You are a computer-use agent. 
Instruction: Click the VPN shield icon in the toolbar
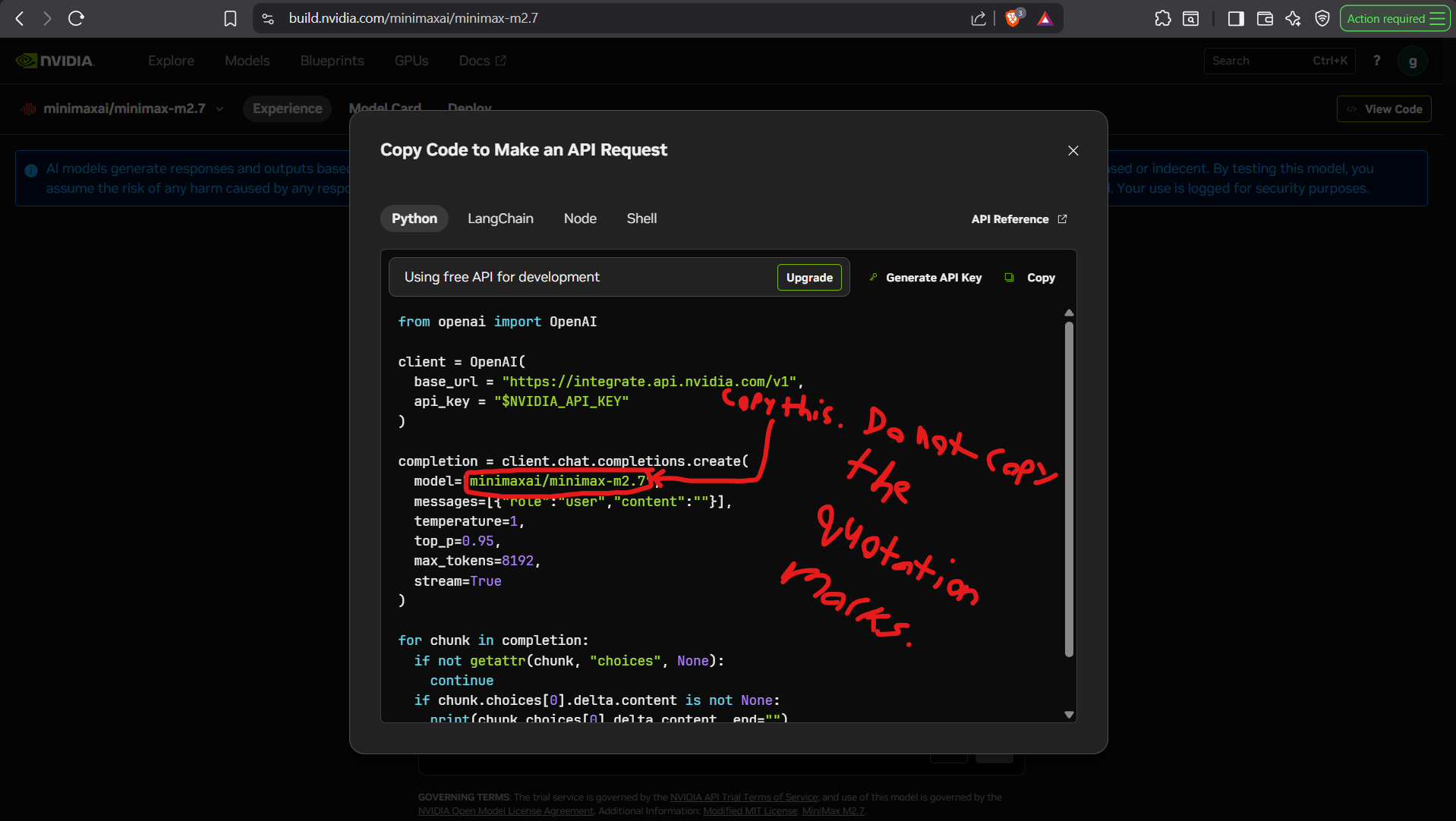click(x=1322, y=18)
